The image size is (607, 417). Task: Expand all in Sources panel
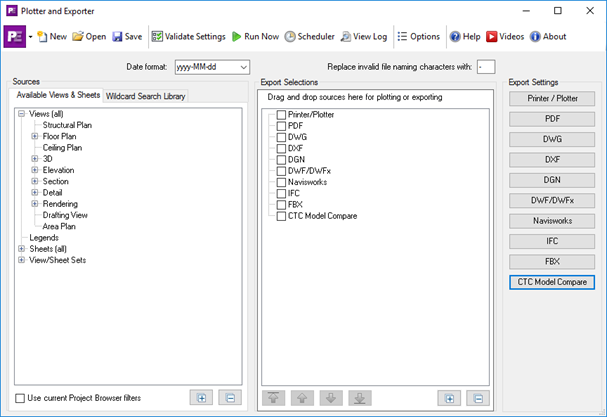point(201,398)
